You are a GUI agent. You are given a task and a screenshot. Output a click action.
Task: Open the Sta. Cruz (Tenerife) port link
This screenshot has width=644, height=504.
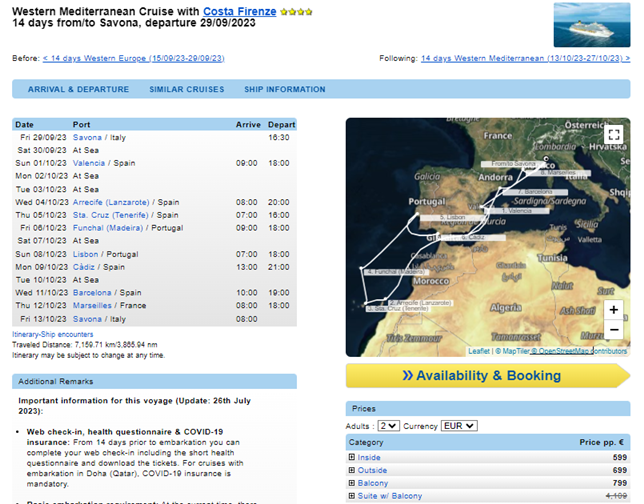tap(110, 215)
